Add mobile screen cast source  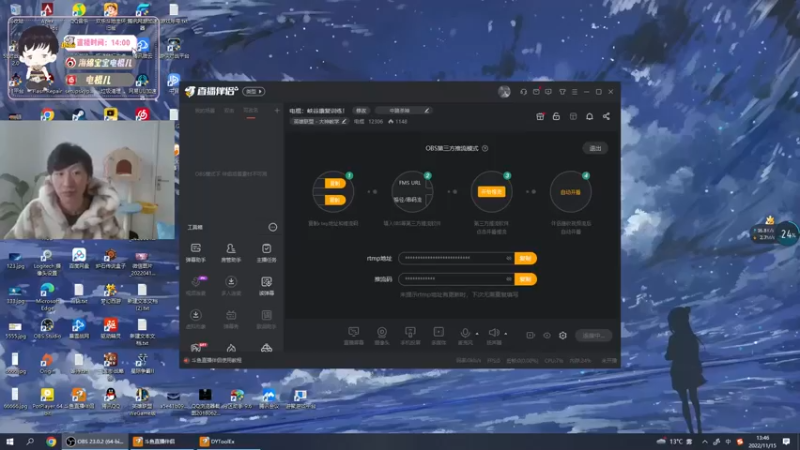coord(410,336)
